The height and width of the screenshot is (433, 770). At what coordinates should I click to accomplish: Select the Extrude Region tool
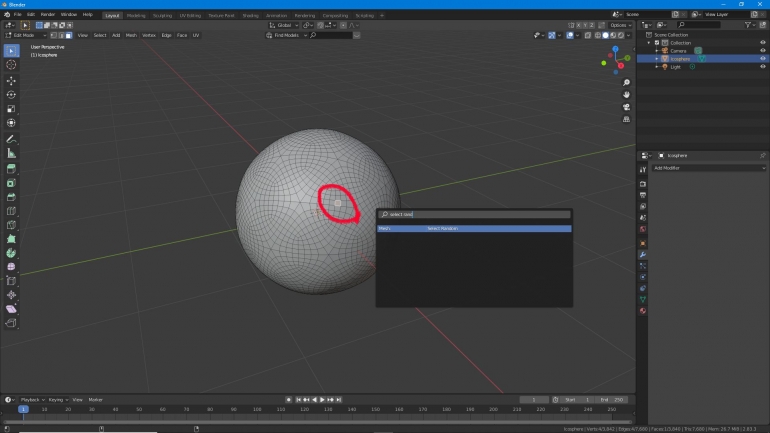(x=11, y=169)
